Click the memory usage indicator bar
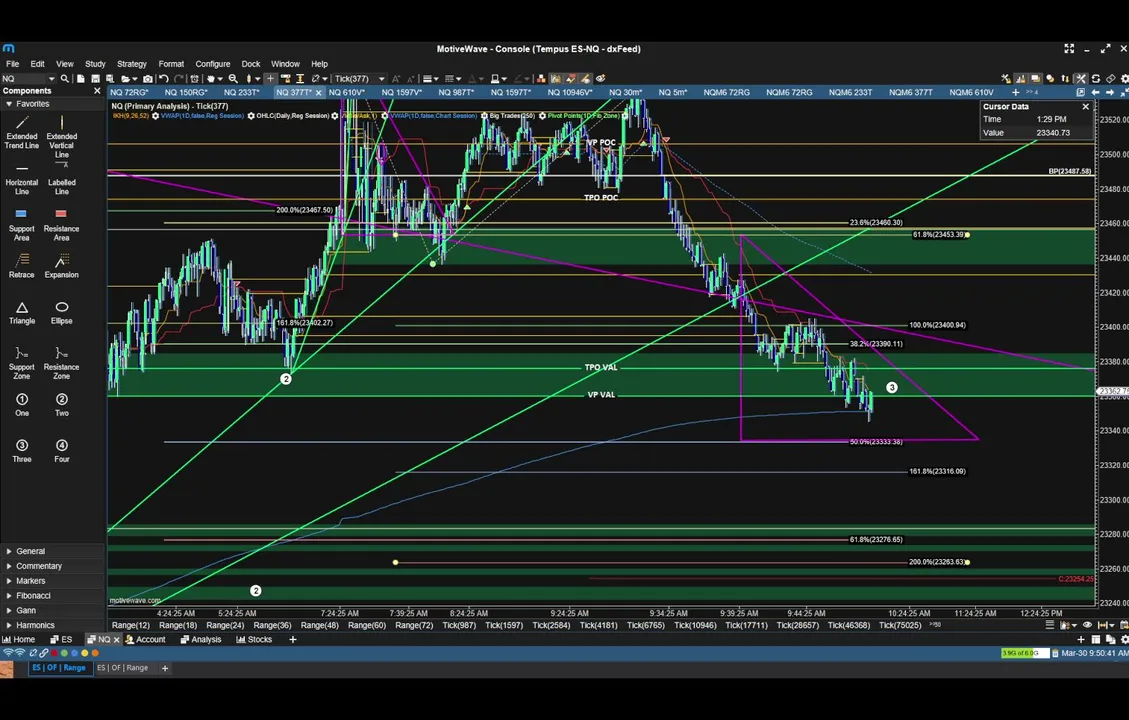The image size is (1129, 720). click(x=1025, y=653)
